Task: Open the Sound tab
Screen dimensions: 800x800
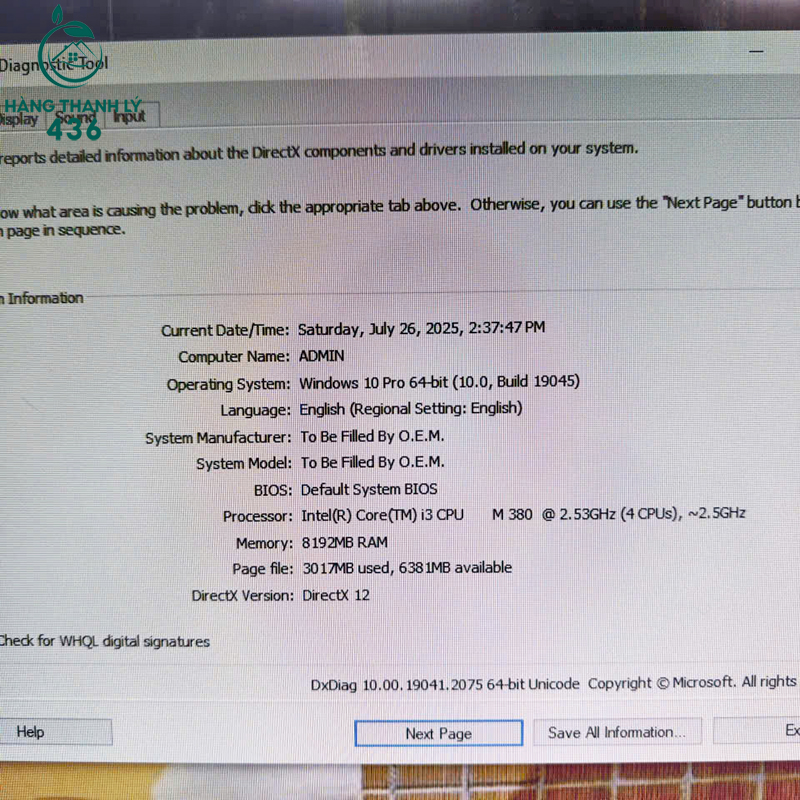Action: [x=76, y=118]
